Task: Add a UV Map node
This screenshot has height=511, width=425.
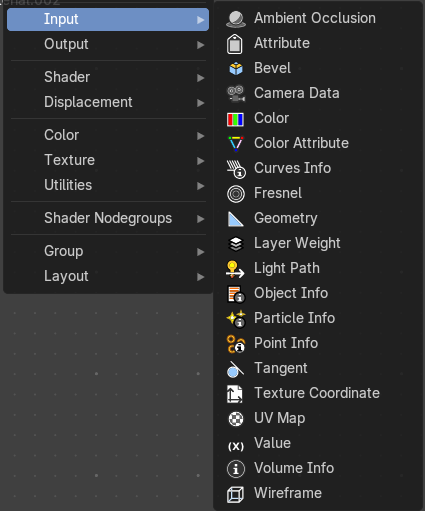Action: pos(319,419)
